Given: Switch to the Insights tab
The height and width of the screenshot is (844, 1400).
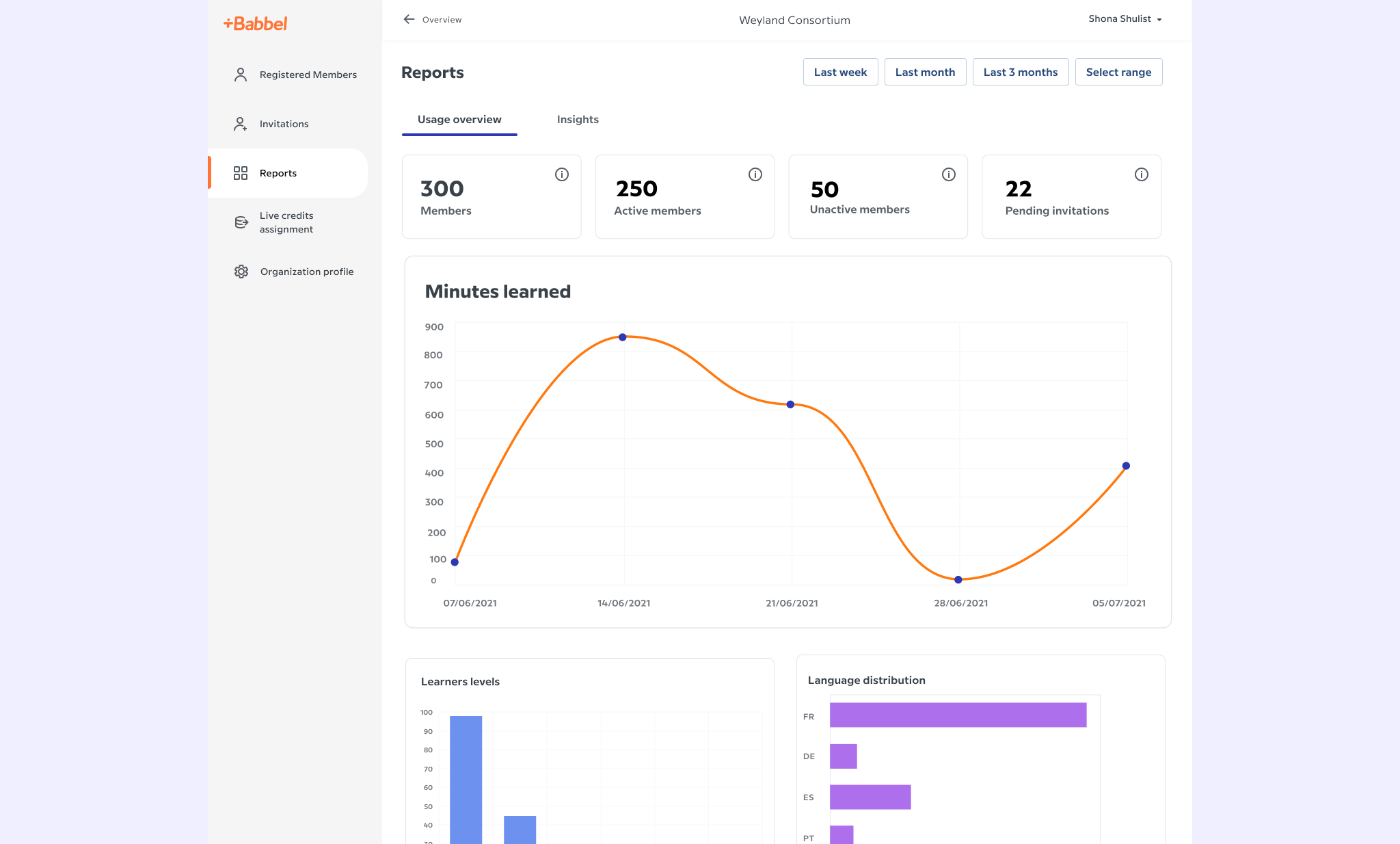Looking at the screenshot, I should coord(578,120).
